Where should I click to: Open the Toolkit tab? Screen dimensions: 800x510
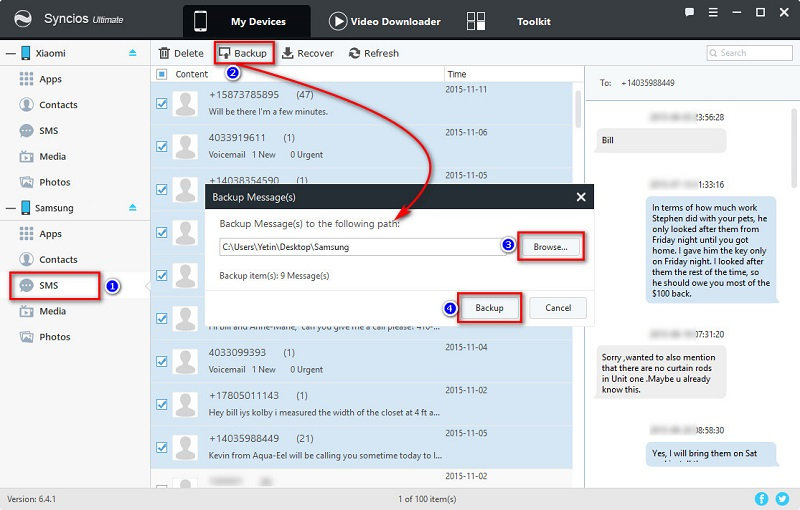pos(533,21)
